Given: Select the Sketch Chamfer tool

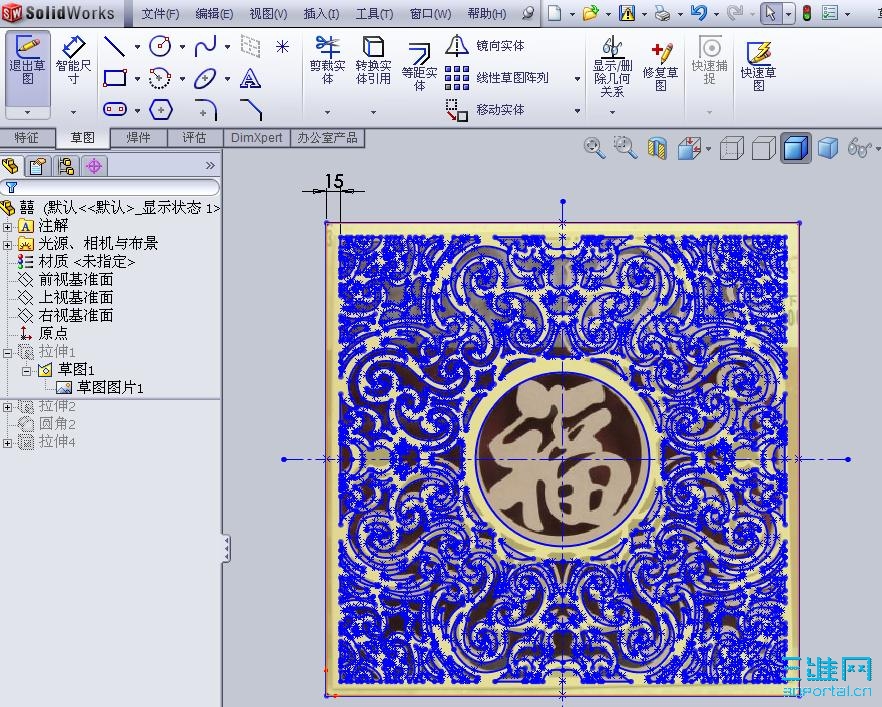Looking at the screenshot, I should (250, 109).
